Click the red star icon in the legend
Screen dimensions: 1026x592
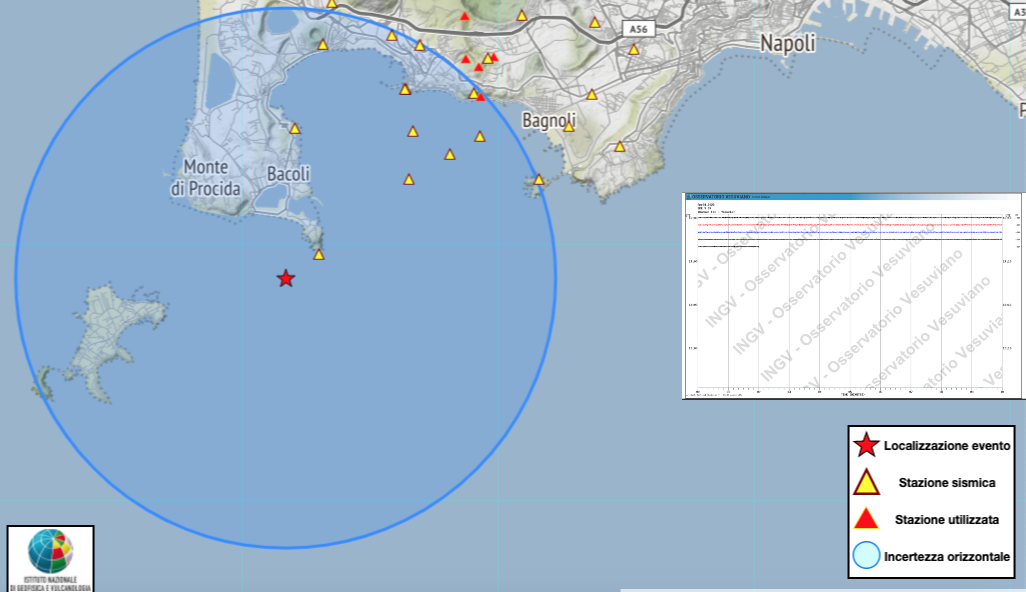(865, 445)
